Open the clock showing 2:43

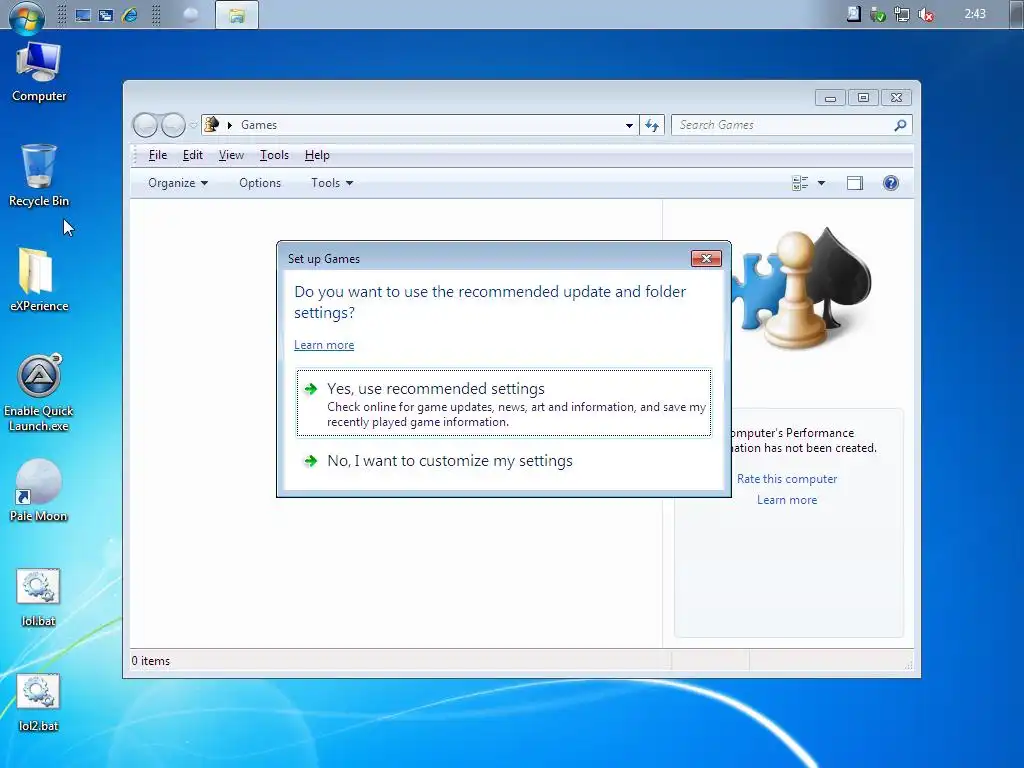click(974, 14)
